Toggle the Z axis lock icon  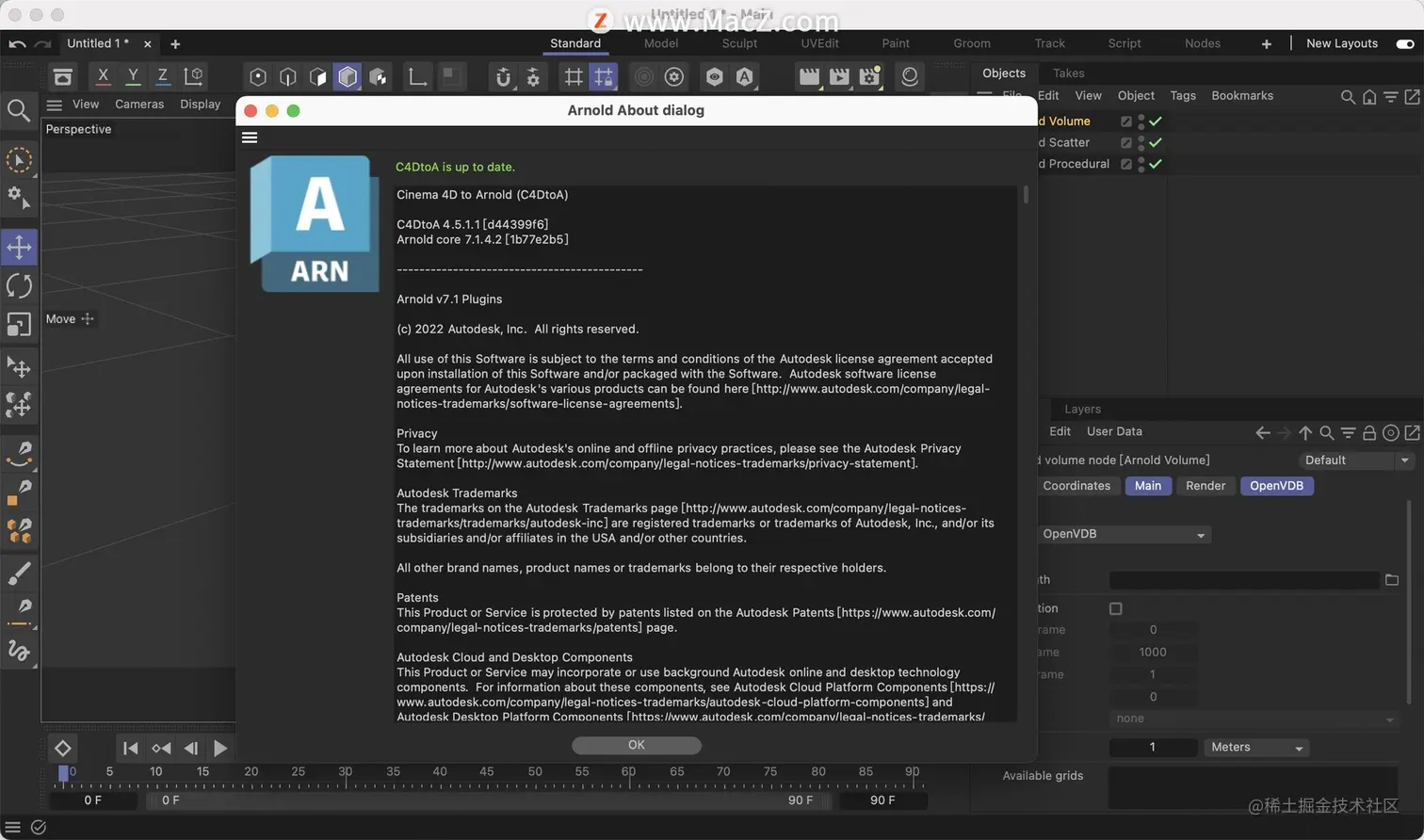coord(162,76)
